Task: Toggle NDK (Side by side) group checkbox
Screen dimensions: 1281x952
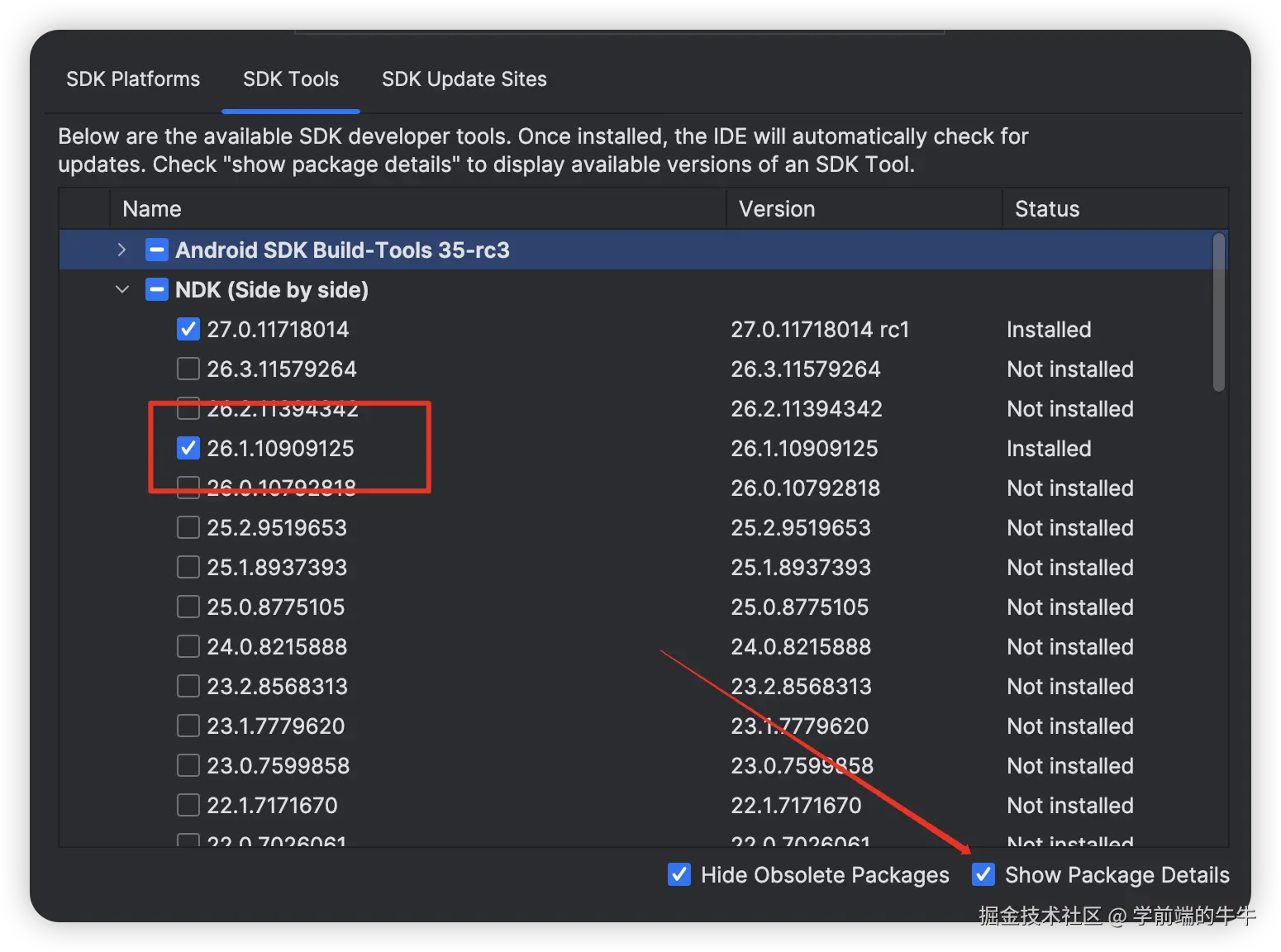Action: tap(157, 289)
